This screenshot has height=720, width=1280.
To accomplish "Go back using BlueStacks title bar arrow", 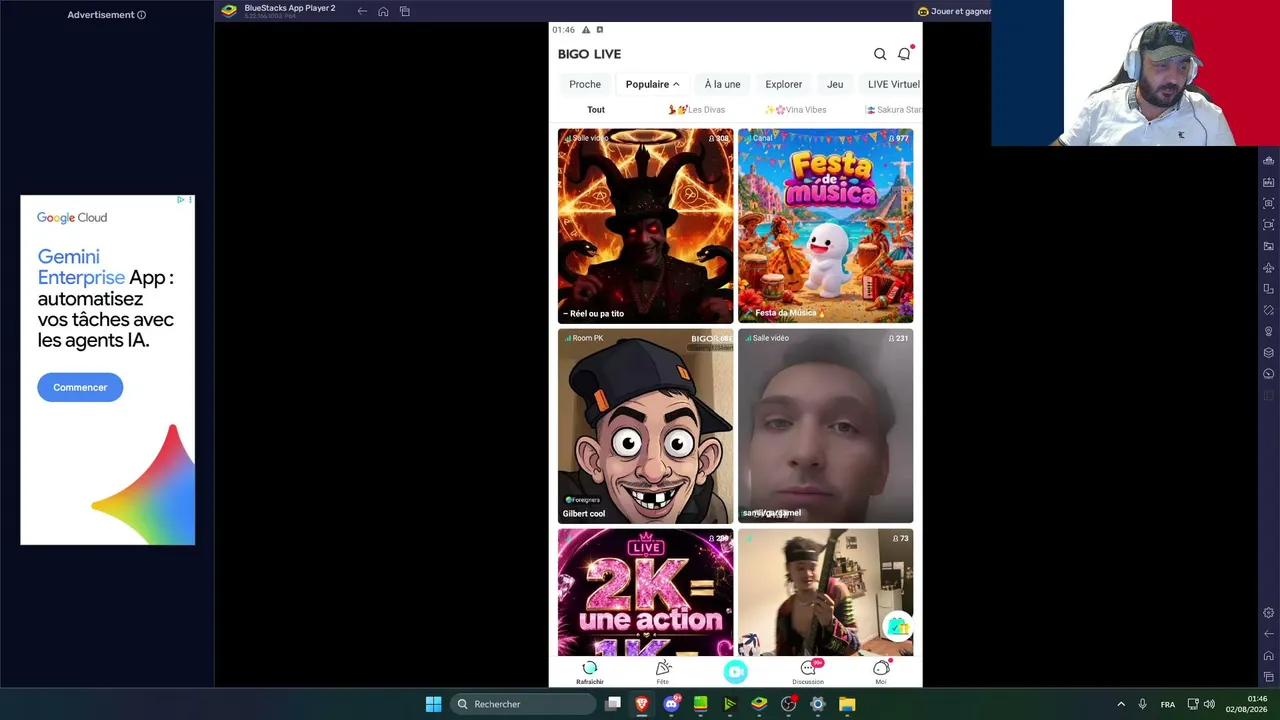I will [362, 11].
